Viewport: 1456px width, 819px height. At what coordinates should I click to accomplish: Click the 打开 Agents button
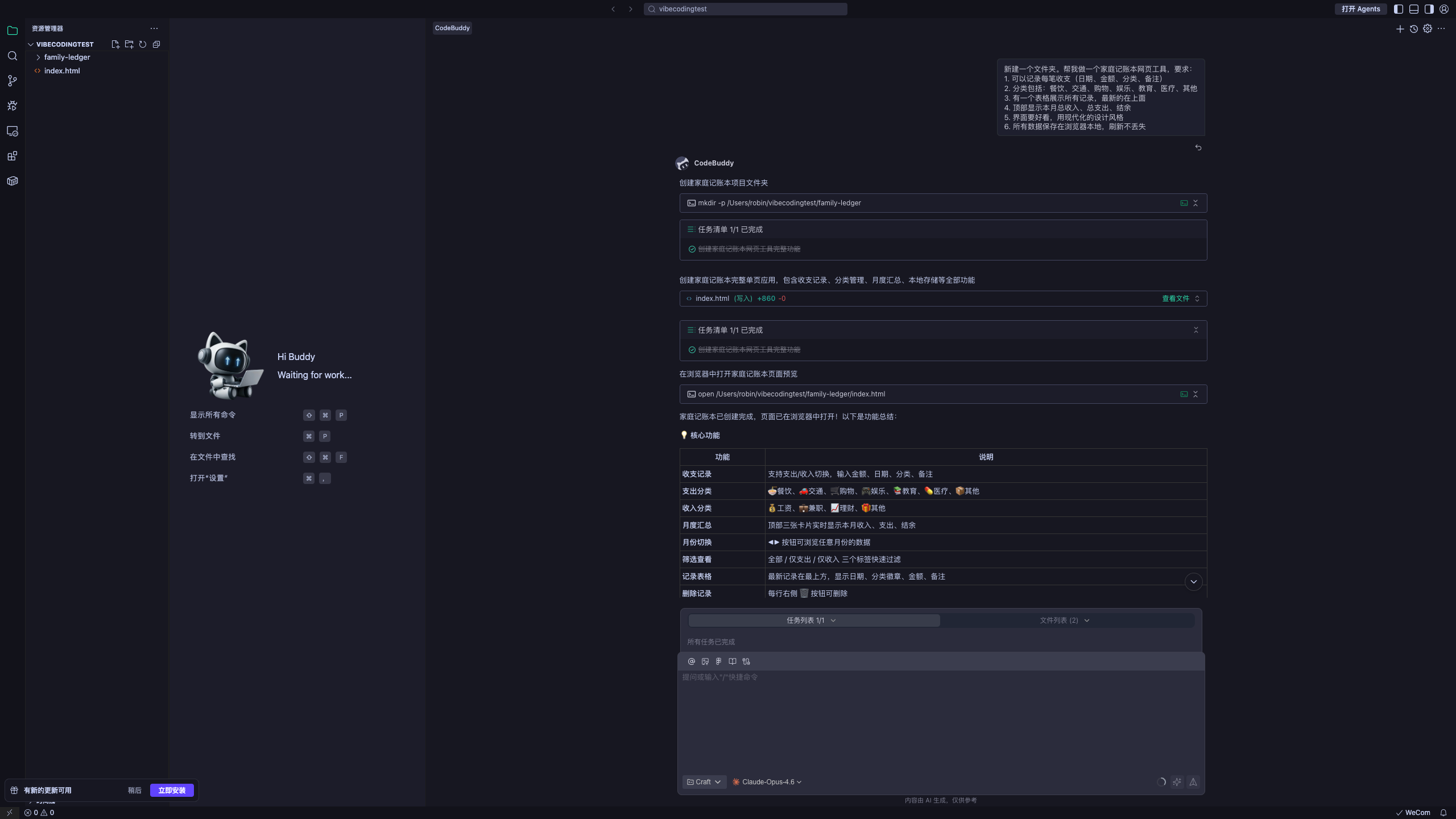[x=1360, y=9]
